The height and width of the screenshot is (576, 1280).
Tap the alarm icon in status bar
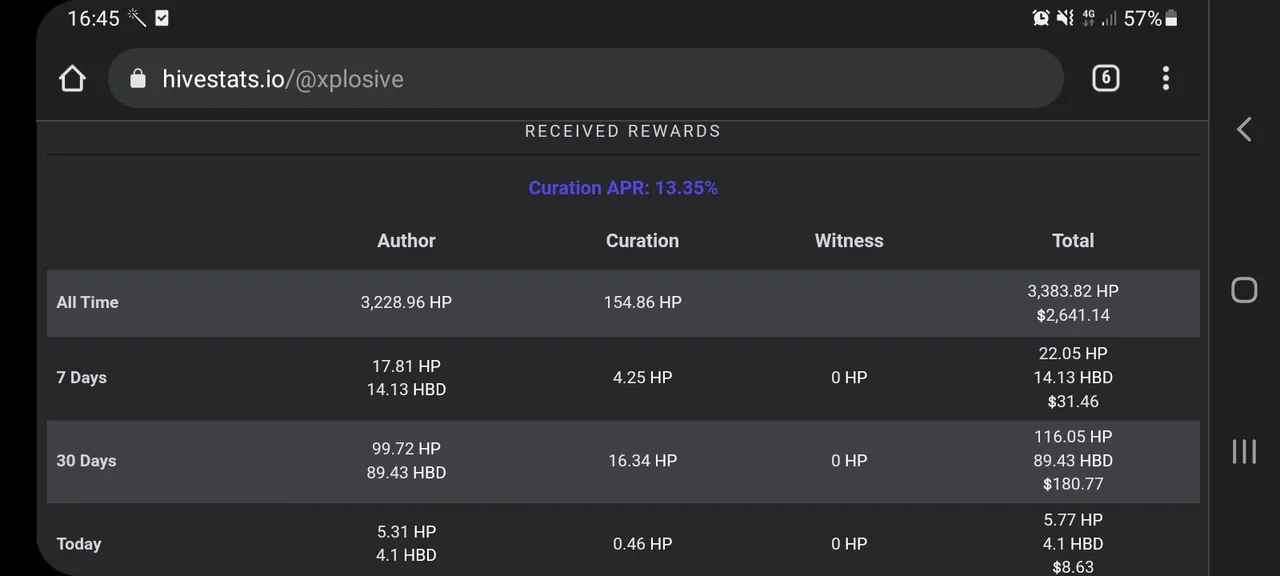click(1041, 18)
